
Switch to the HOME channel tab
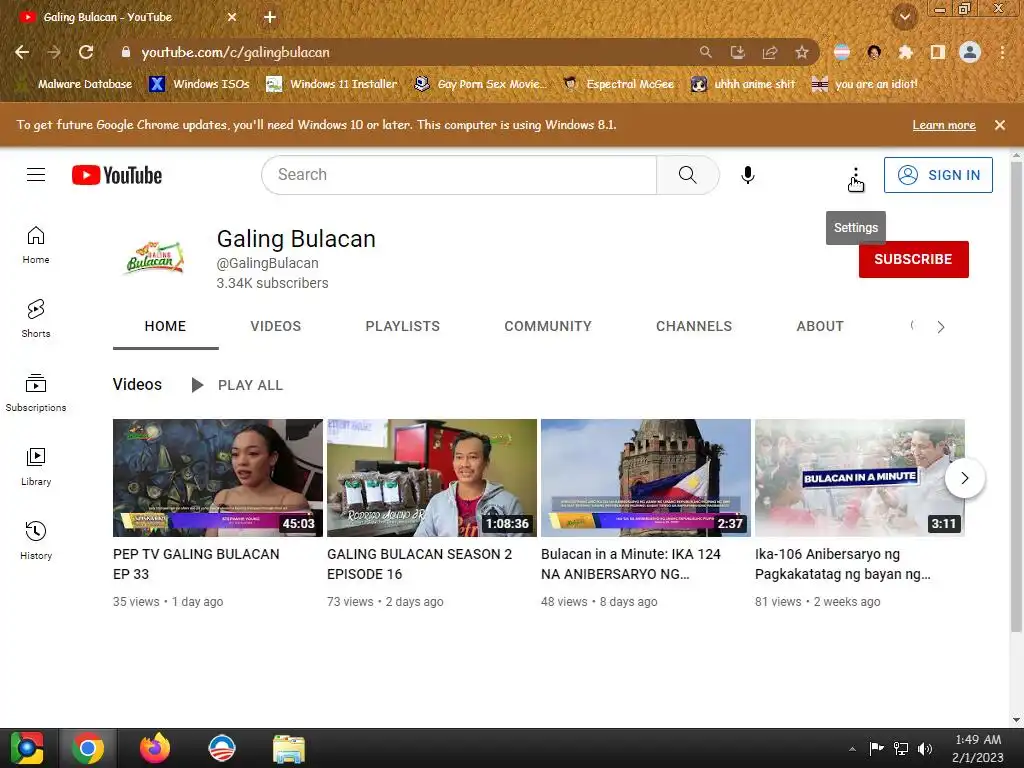click(x=165, y=326)
